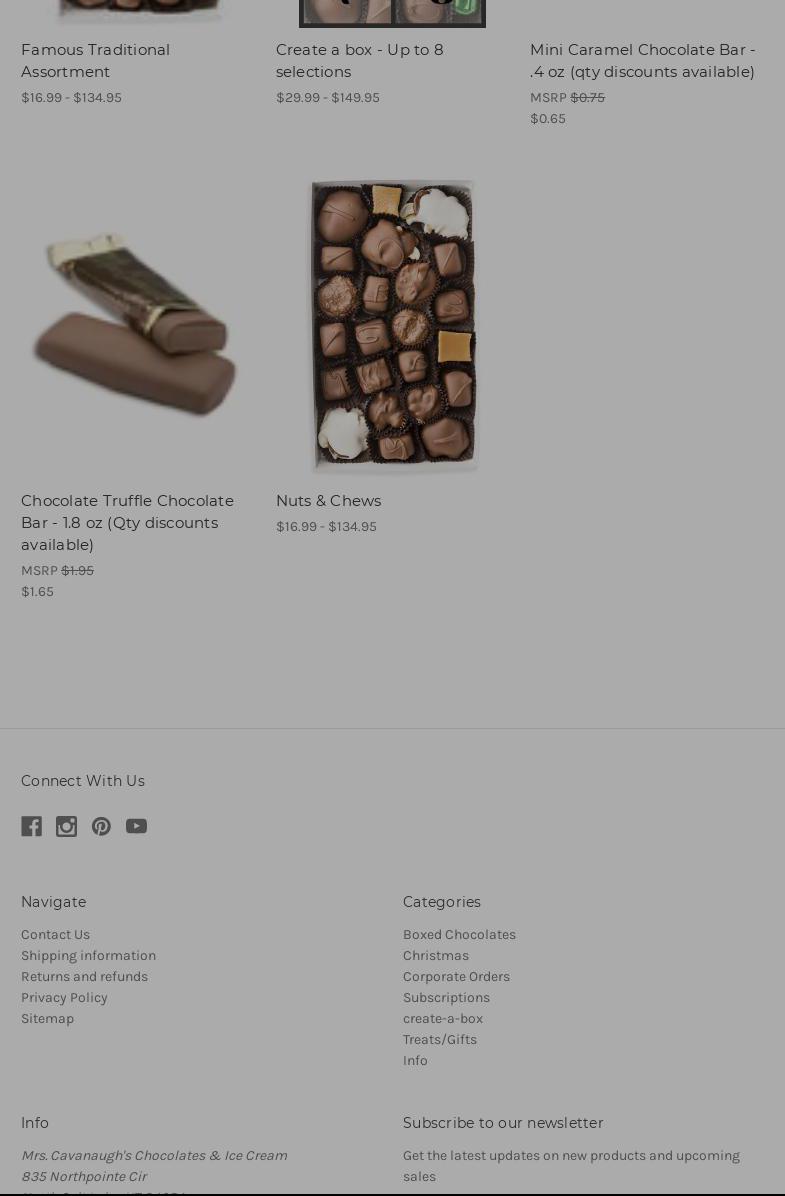785x1196 pixels.
Task: Go to Contact Us page
Action: coord(56,934)
